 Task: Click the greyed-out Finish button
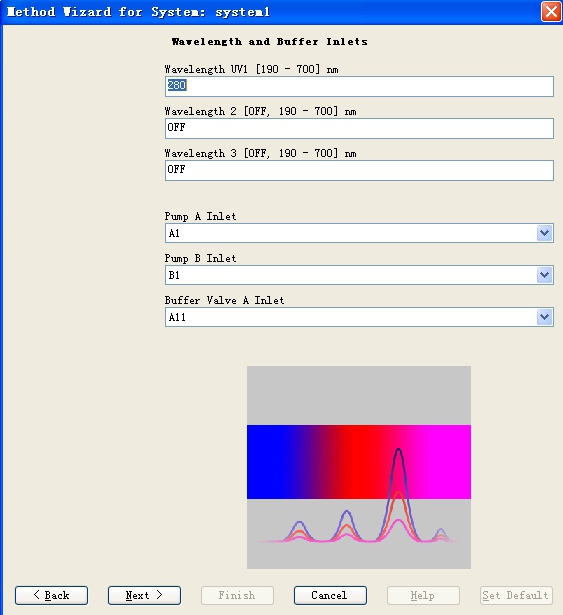[237, 595]
